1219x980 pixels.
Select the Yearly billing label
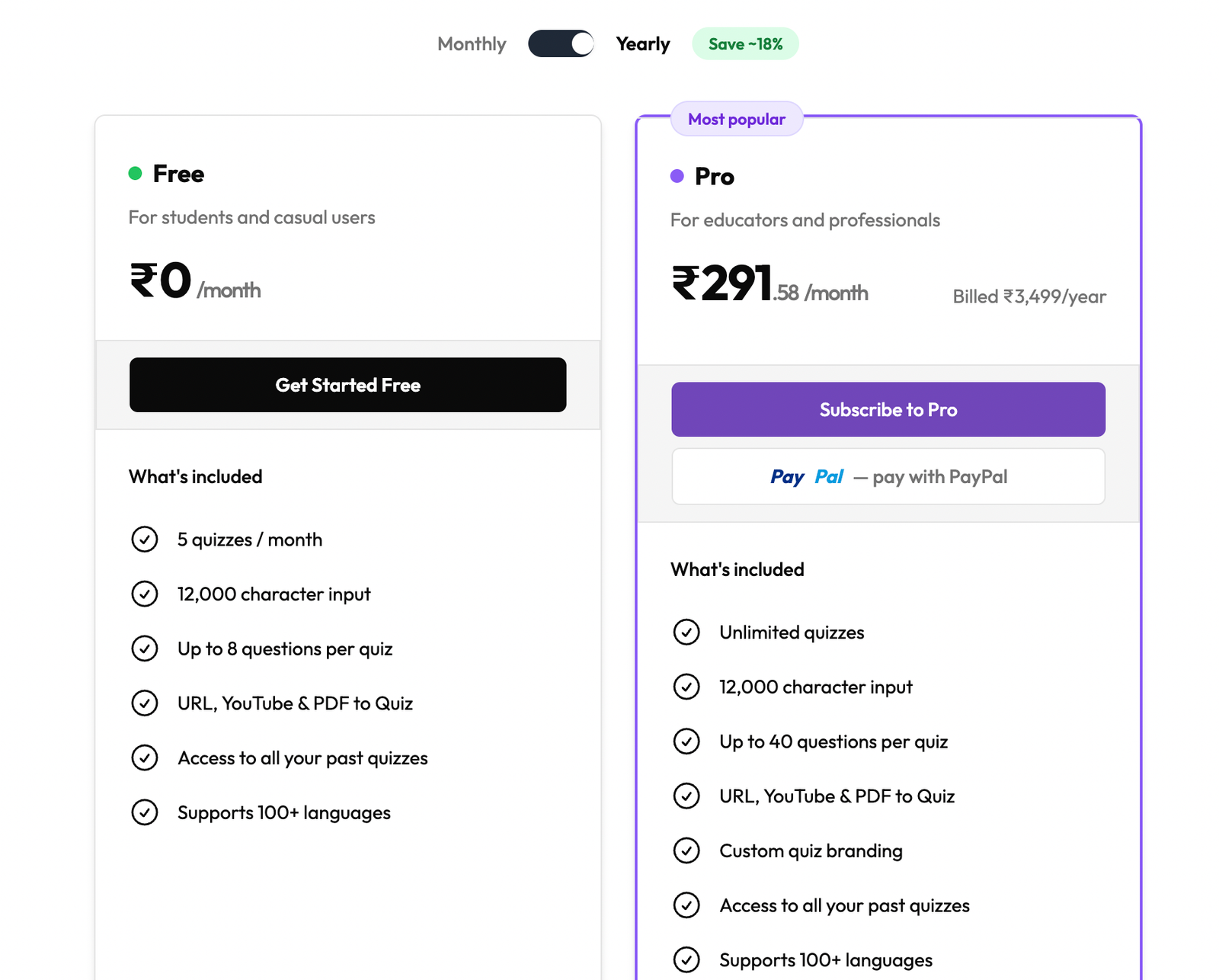643,44
